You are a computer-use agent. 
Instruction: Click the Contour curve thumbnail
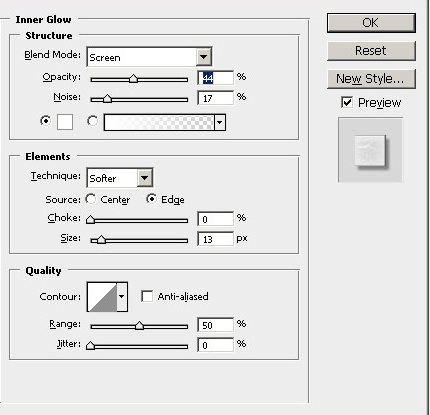[102, 297]
